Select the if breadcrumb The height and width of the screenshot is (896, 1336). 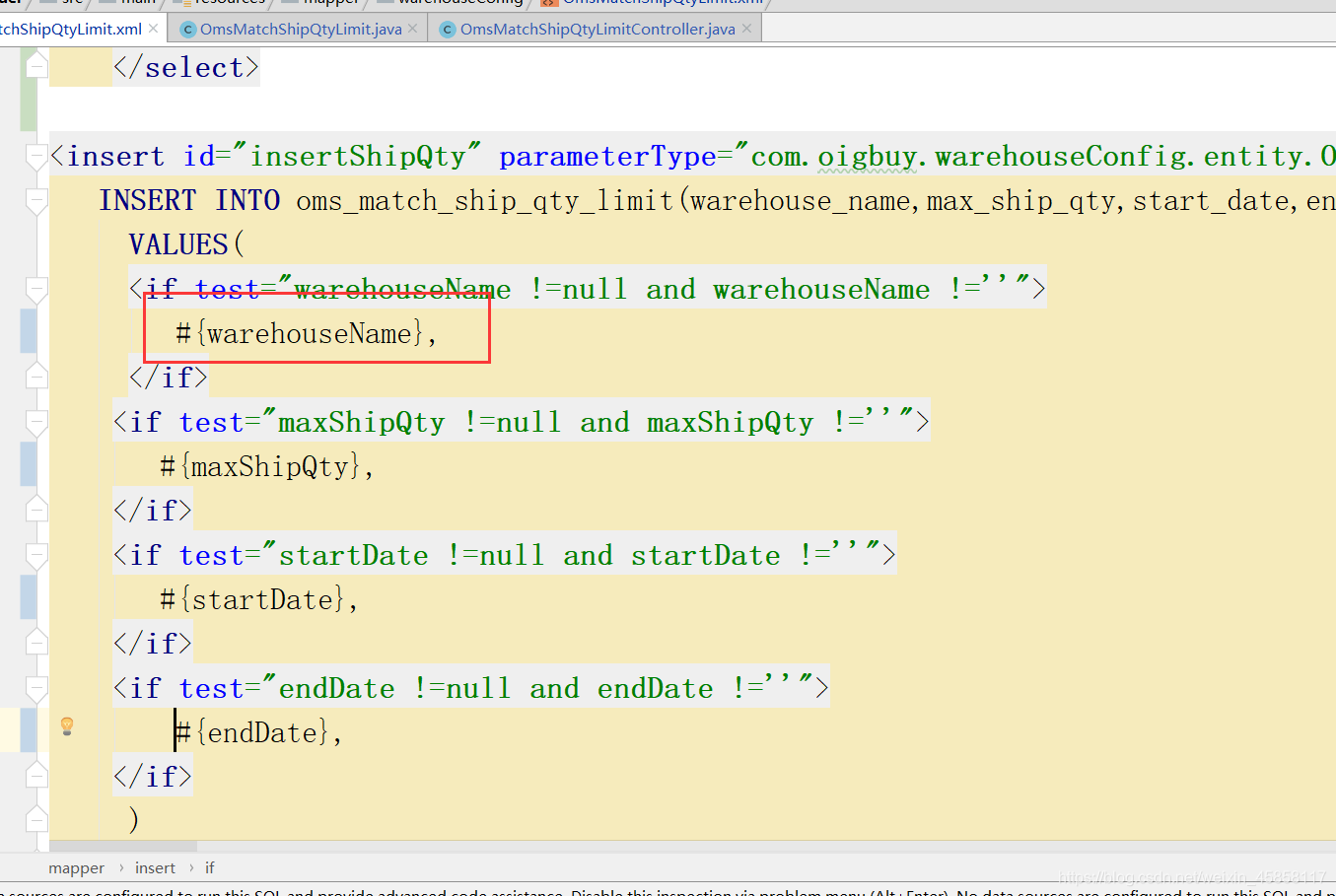click(209, 868)
